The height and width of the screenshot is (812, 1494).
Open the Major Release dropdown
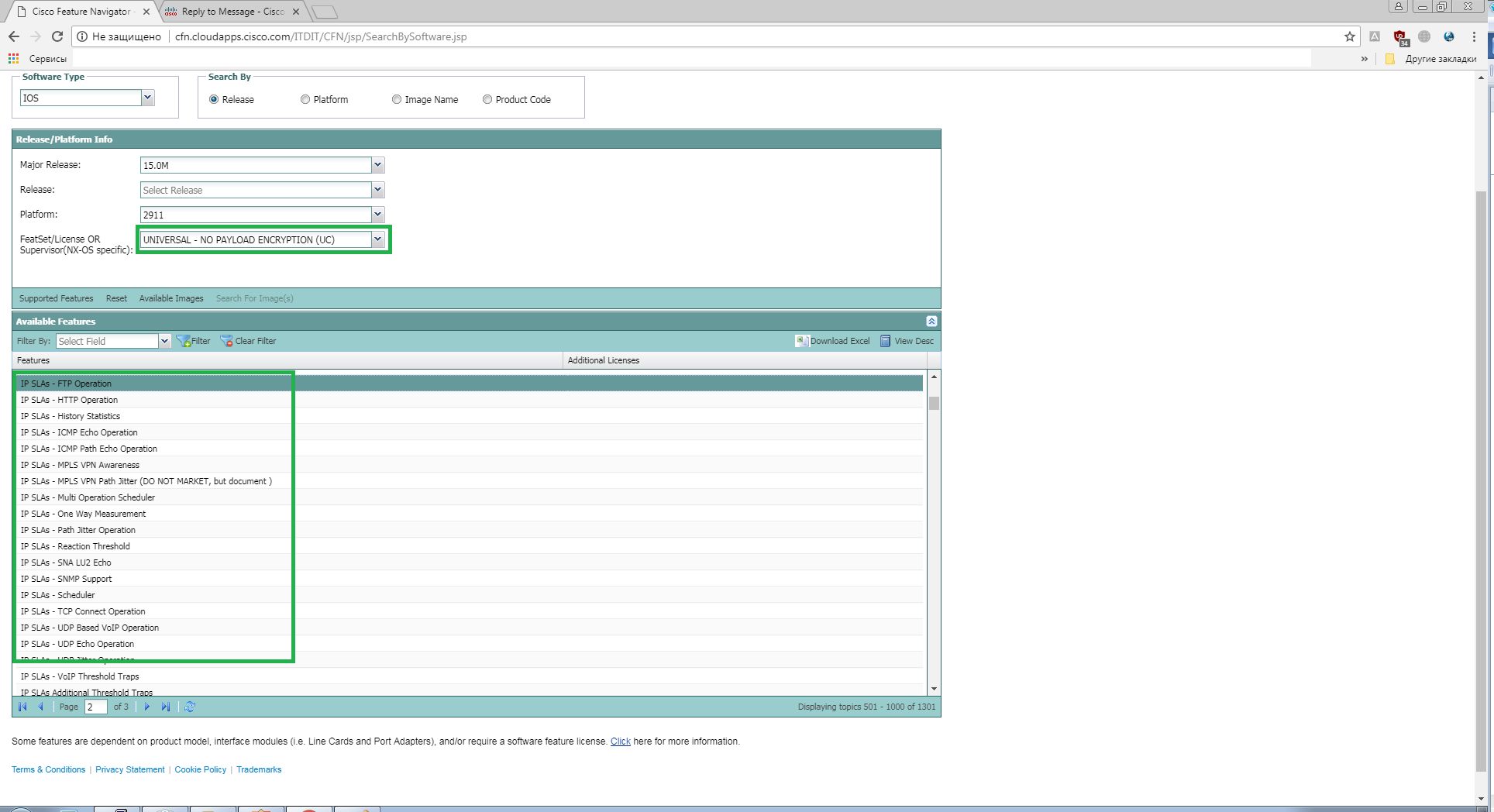coord(377,165)
